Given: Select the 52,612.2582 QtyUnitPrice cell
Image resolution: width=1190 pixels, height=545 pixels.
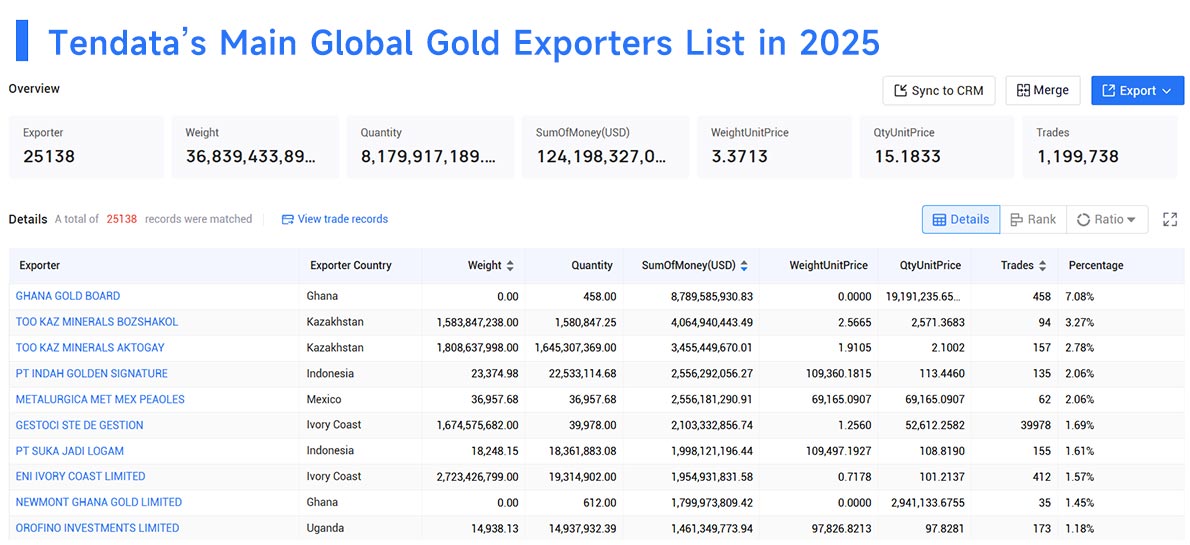Looking at the screenshot, I should tap(933, 425).
